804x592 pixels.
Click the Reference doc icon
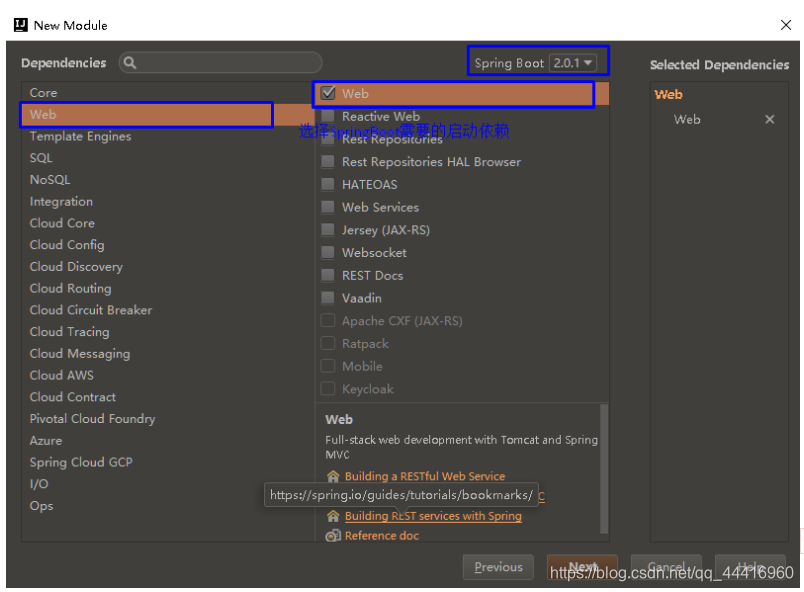tap(333, 536)
